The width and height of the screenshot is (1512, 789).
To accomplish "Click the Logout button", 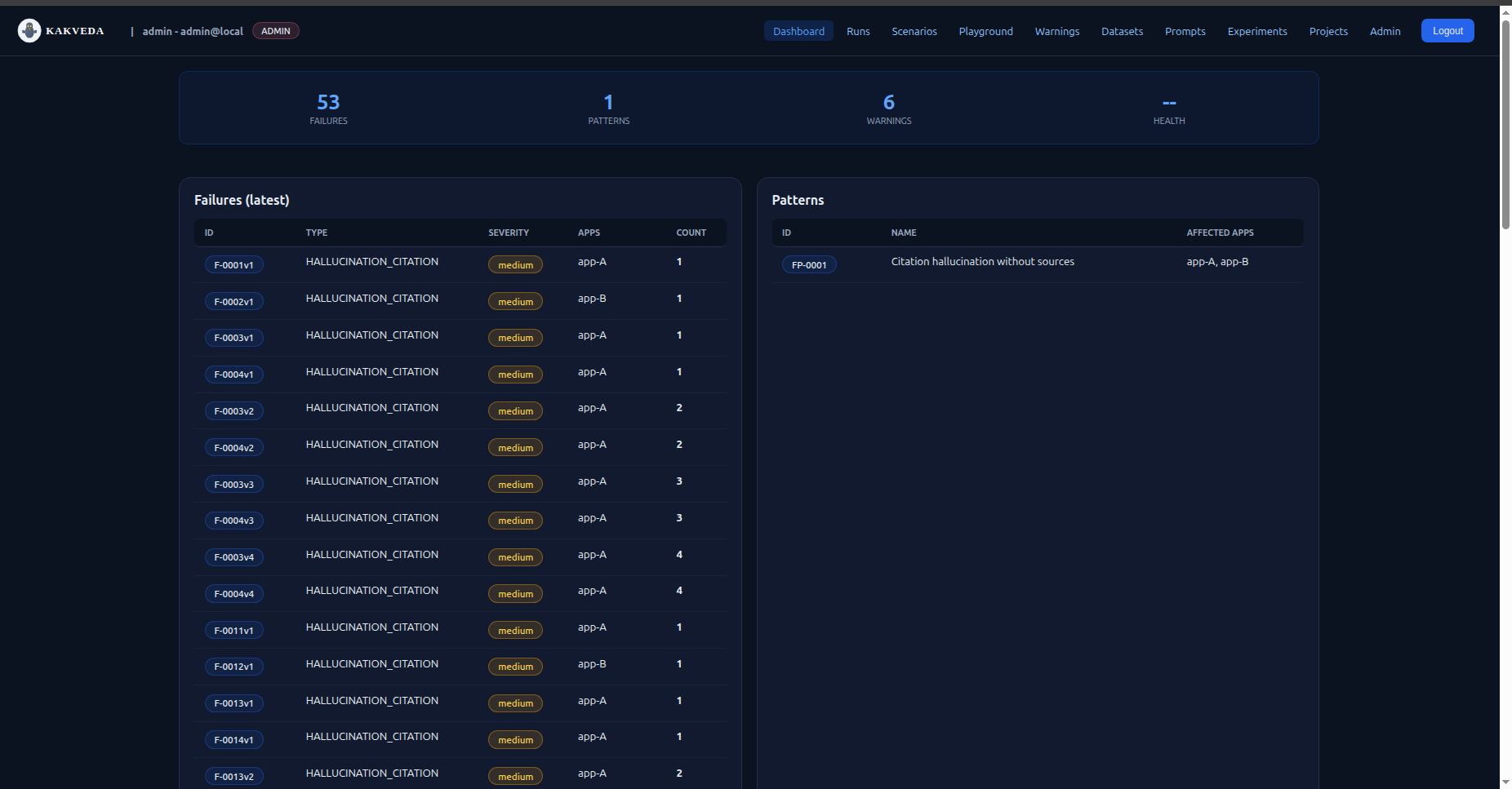I will click(1447, 31).
